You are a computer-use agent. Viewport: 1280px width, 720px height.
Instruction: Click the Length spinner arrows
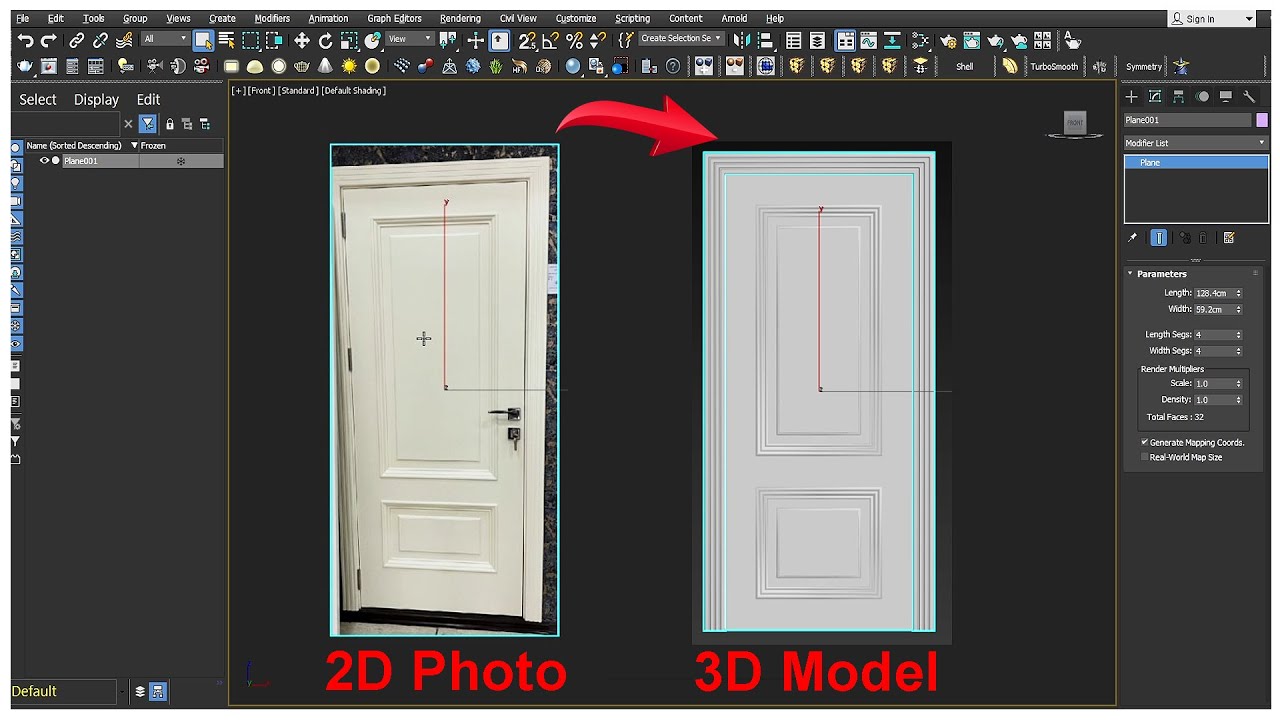click(1238, 293)
